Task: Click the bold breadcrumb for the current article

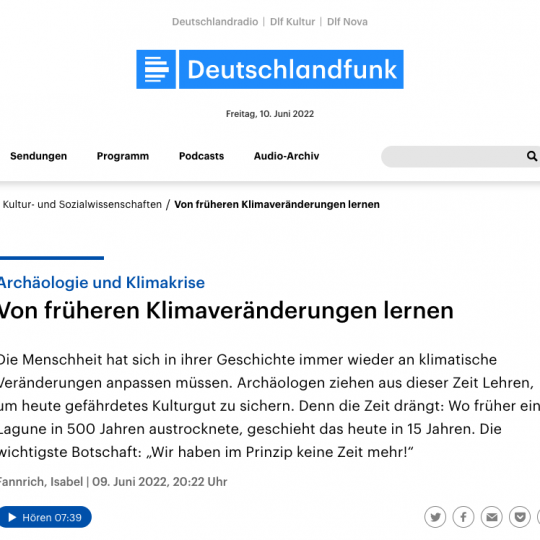Action: click(x=277, y=204)
